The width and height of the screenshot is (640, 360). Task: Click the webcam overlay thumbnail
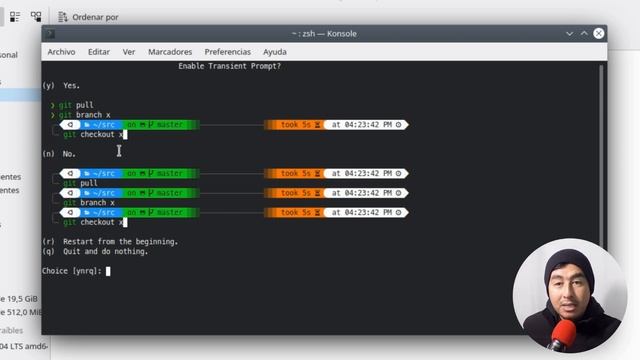coord(570,296)
